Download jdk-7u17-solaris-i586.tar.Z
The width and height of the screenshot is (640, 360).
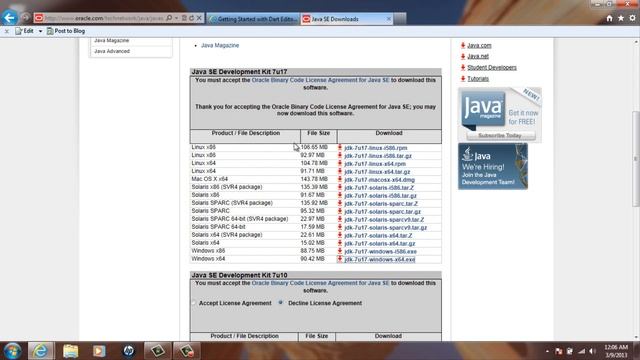click(x=379, y=188)
